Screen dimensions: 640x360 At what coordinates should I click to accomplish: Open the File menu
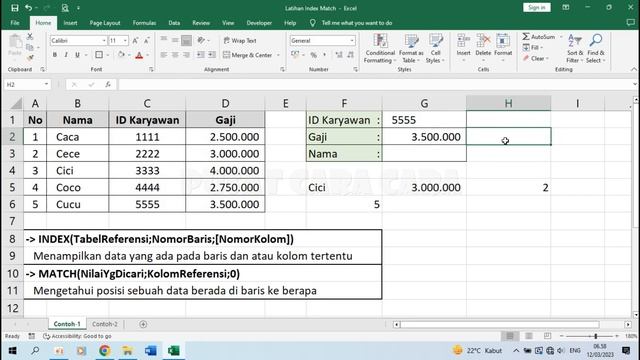pyautogui.click(x=15, y=23)
